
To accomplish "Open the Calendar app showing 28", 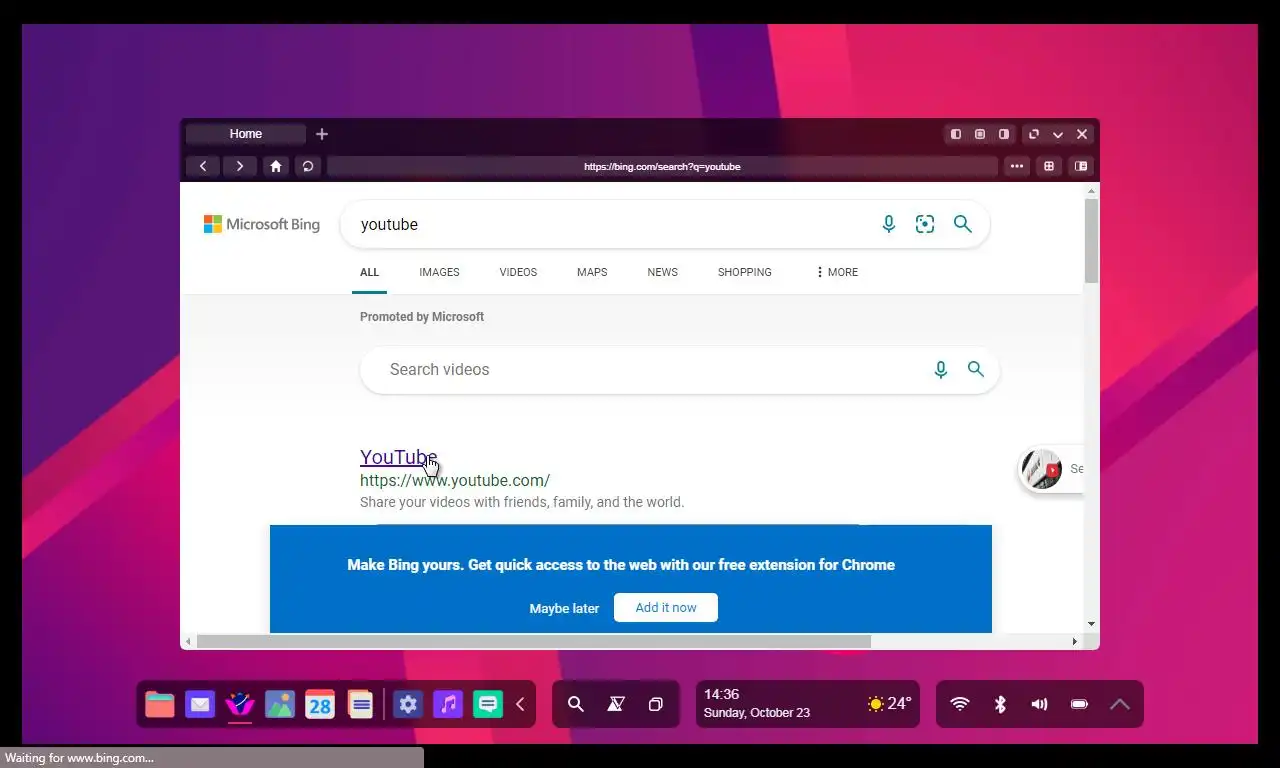I will coord(320,705).
